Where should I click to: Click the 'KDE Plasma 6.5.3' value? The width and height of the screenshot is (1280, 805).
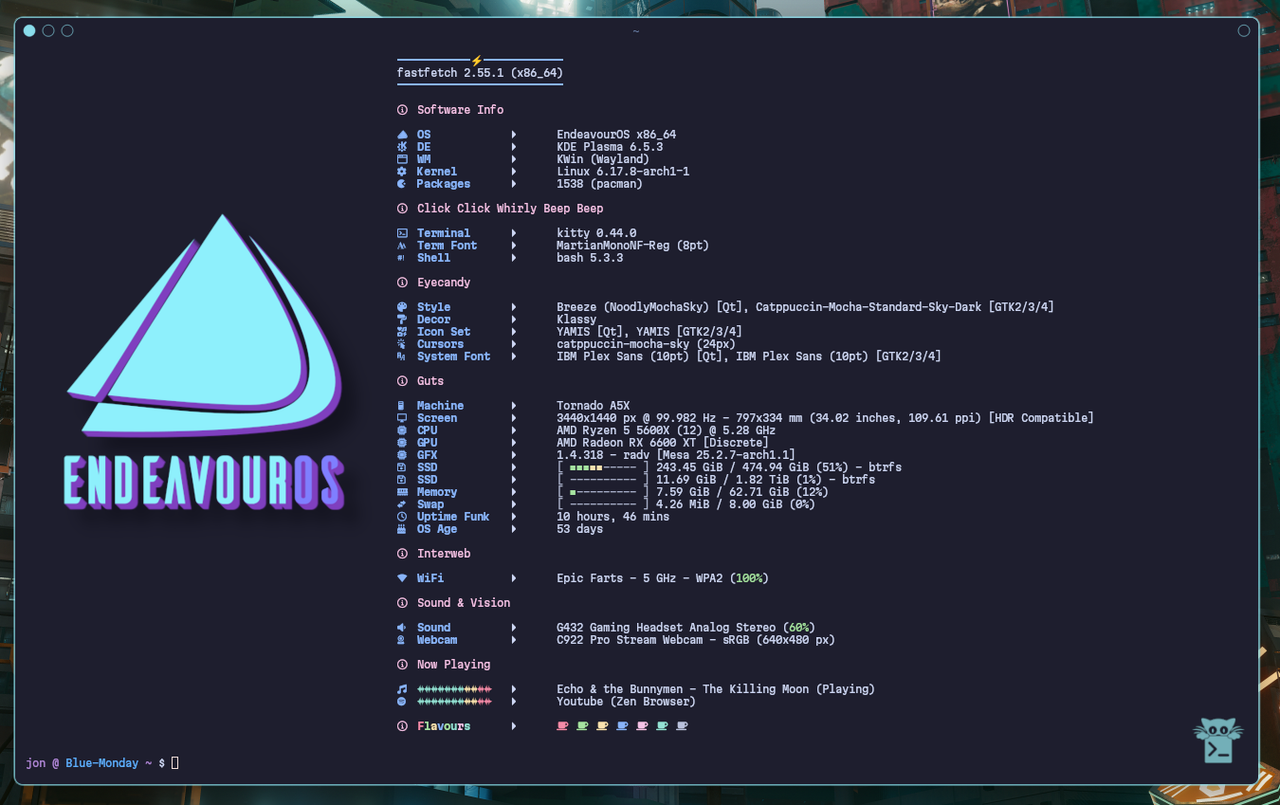point(610,147)
